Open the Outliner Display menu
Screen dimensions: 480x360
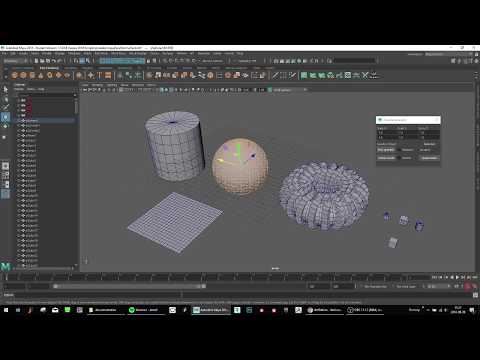click(19, 89)
